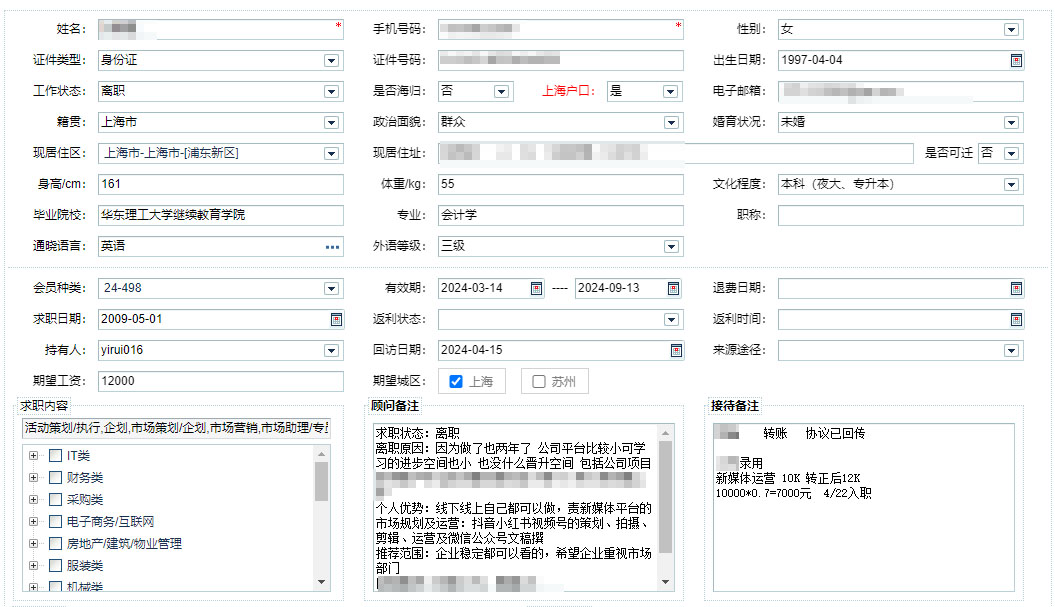Expand the 财务类 tree node
The width and height of the screenshot is (1055, 607).
(33, 478)
